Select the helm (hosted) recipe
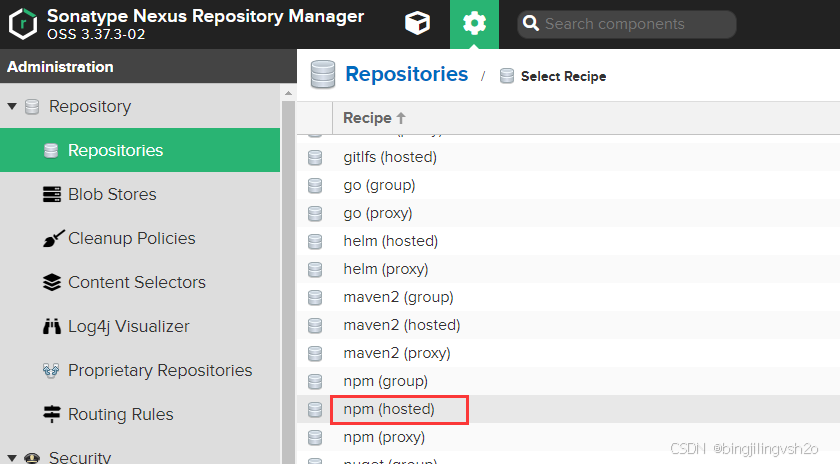 click(391, 241)
